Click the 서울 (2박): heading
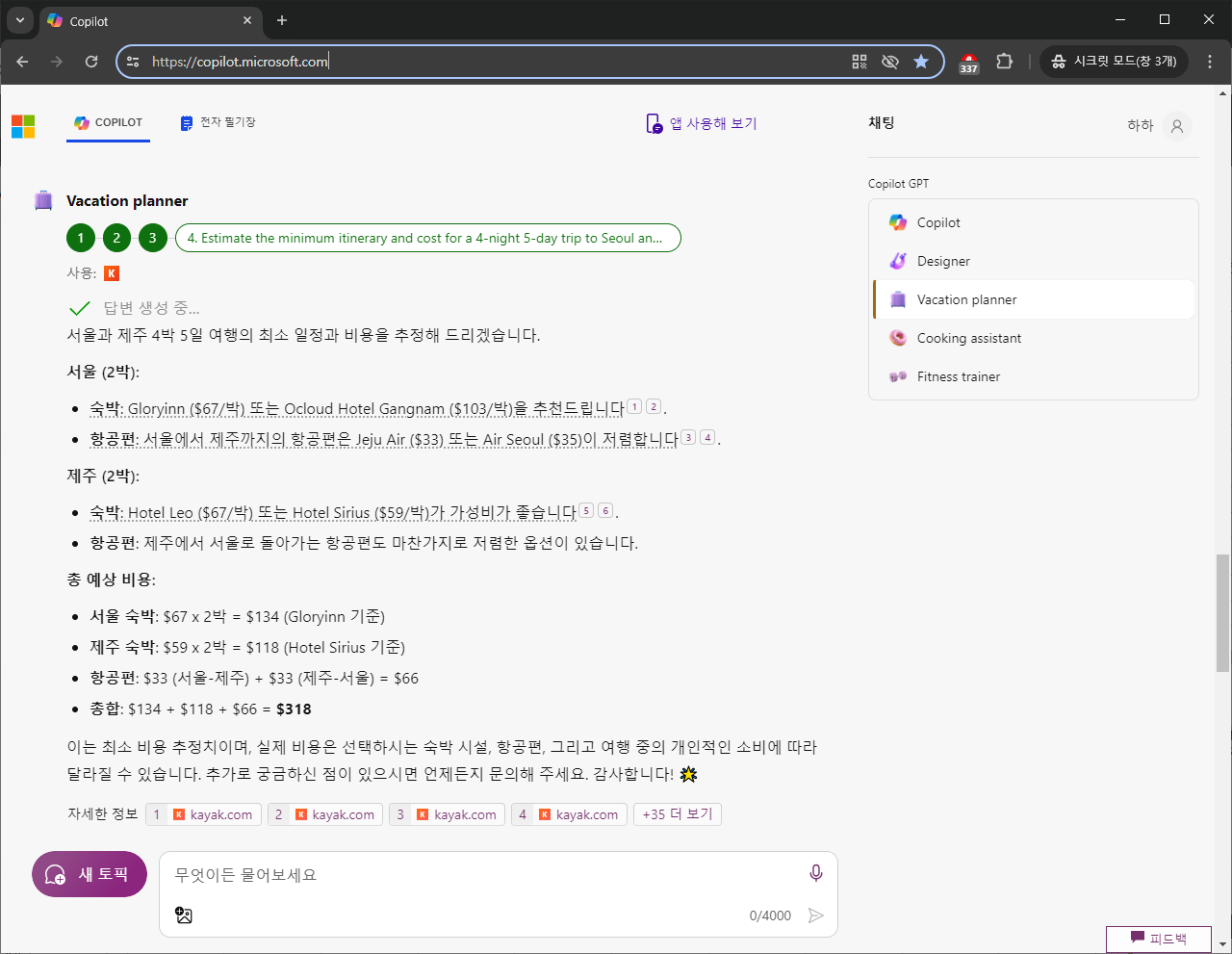1232x954 pixels. click(x=103, y=373)
